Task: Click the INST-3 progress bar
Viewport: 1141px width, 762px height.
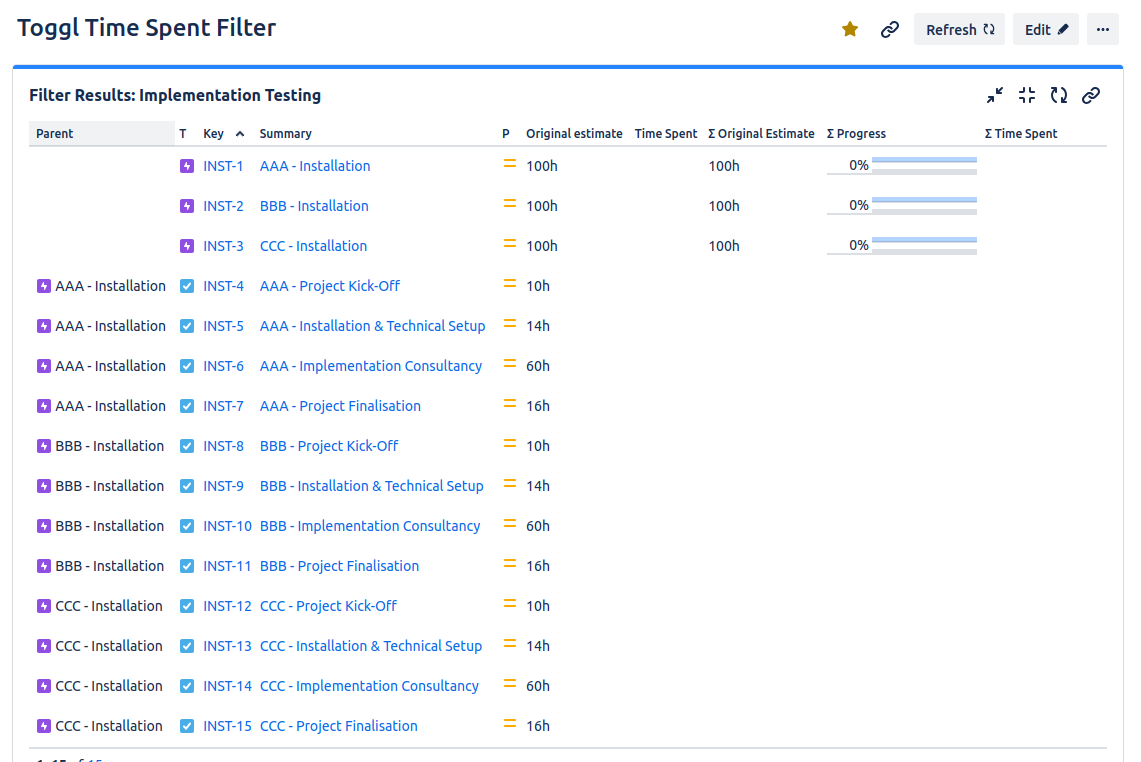Action: tap(924, 246)
